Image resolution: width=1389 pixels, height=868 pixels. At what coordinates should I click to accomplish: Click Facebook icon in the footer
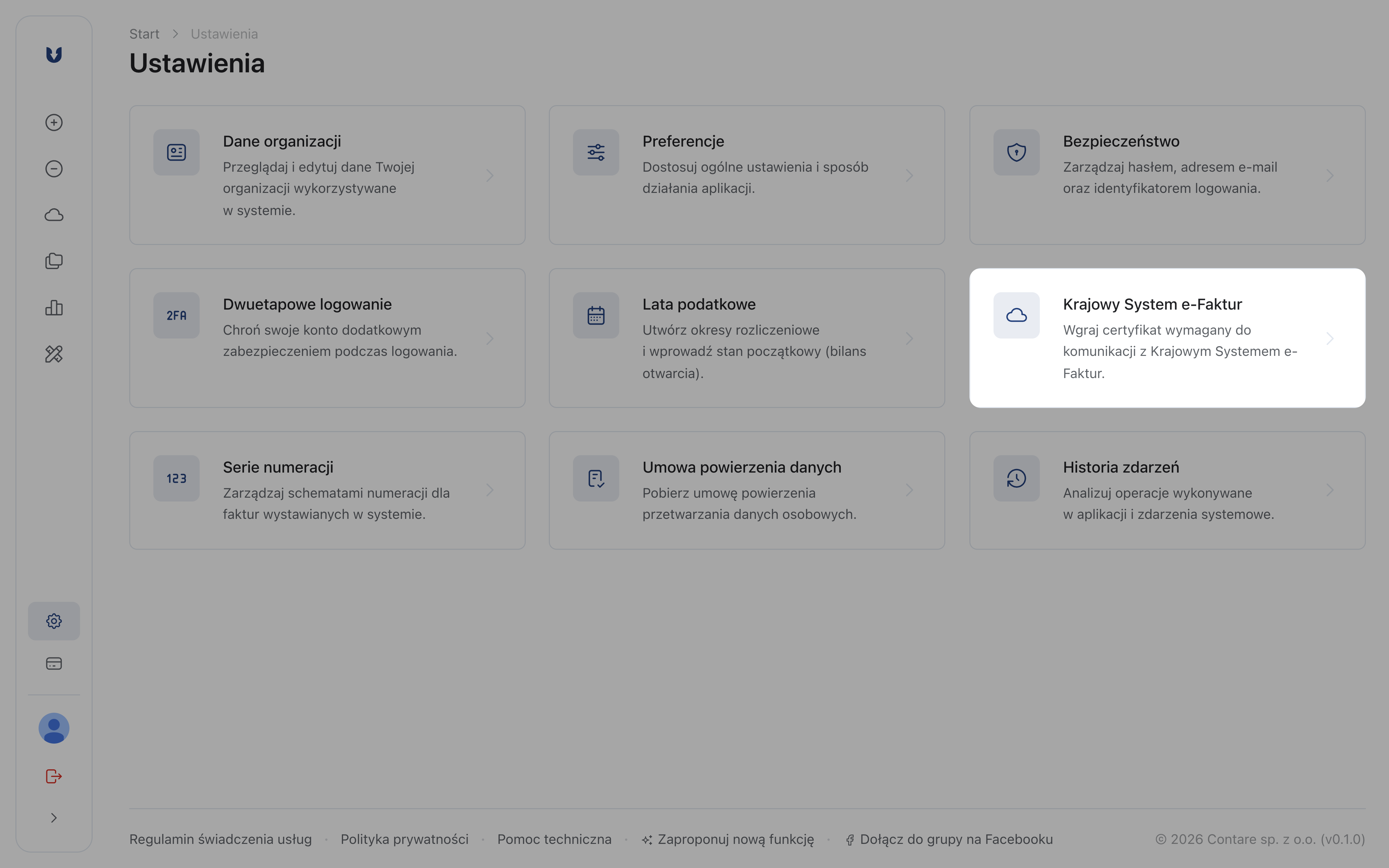pos(850,840)
